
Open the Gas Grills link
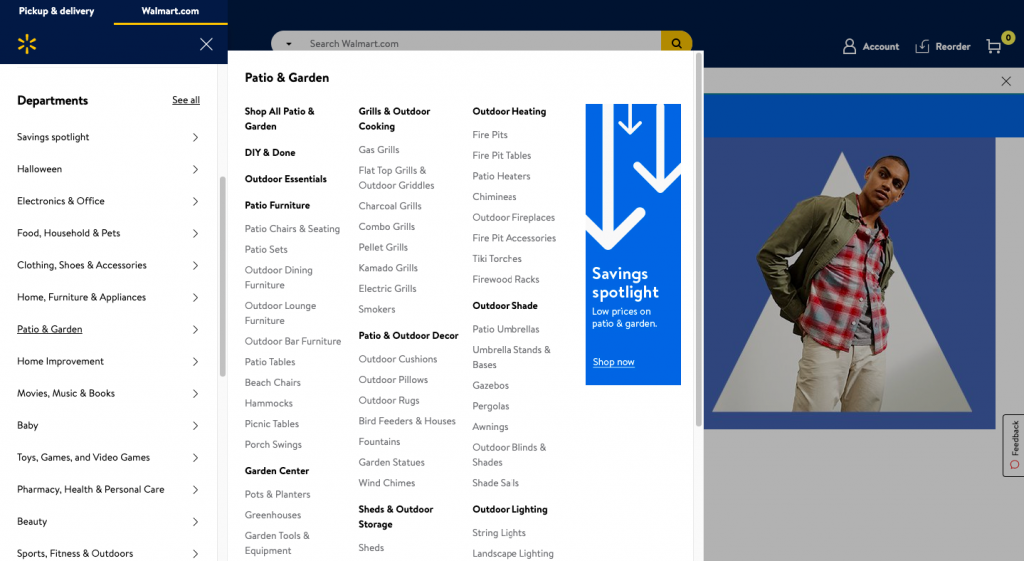379,150
